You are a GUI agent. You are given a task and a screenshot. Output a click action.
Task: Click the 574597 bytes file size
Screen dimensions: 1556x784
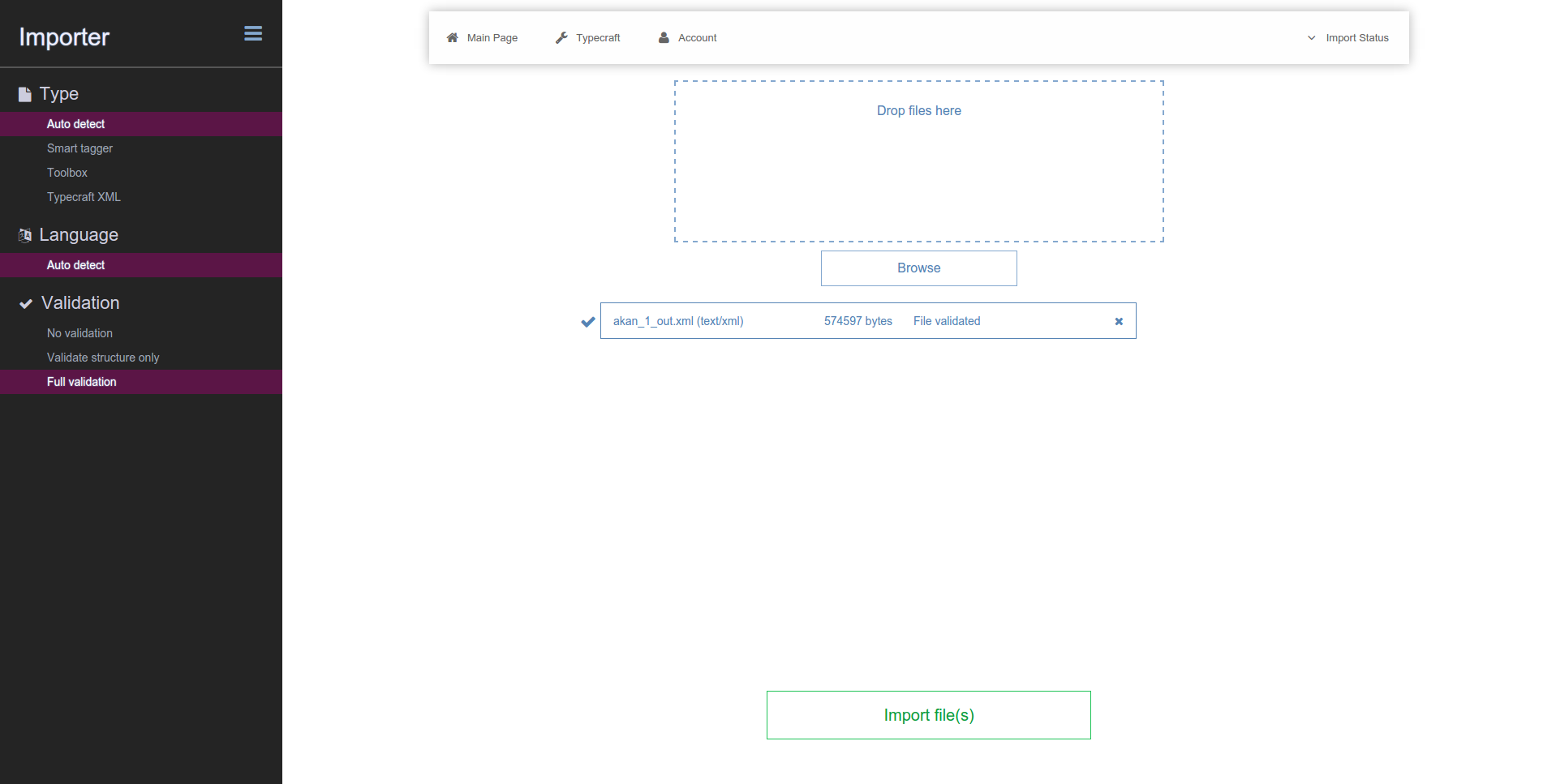click(858, 321)
